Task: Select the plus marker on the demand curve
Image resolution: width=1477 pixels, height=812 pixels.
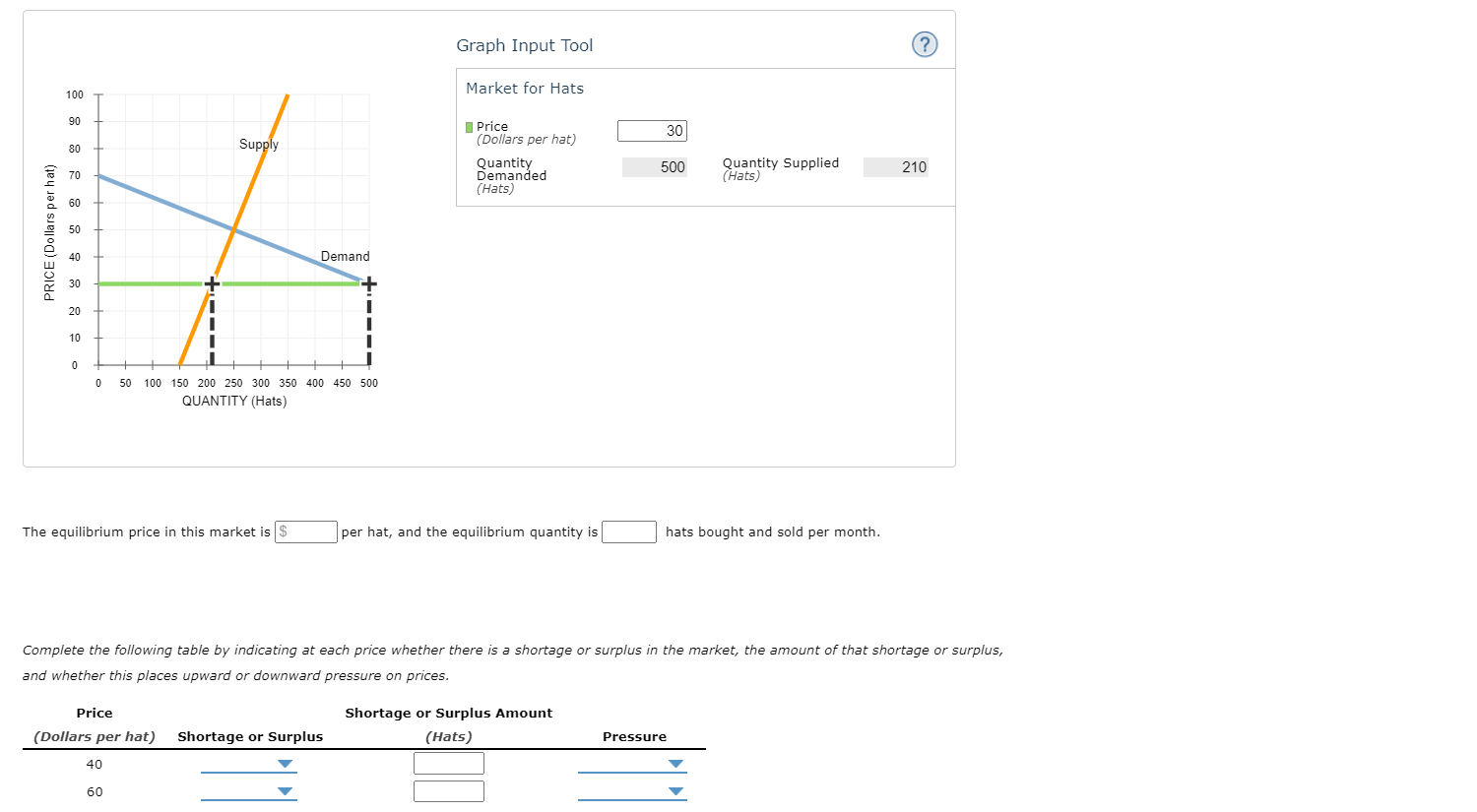Action: pyautogui.click(x=368, y=283)
